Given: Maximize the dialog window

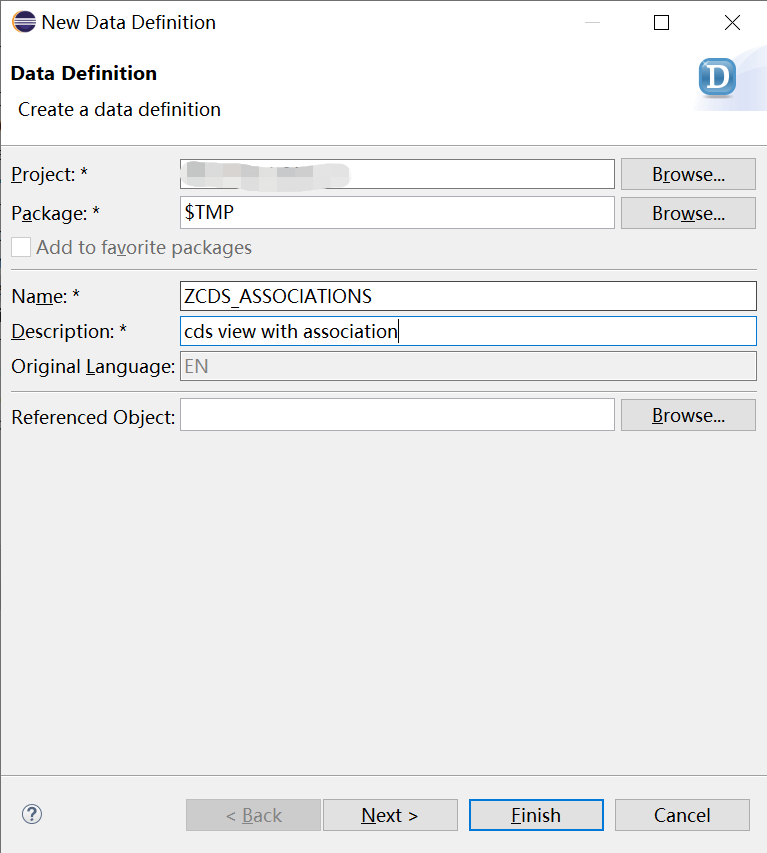Looking at the screenshot, I should click(661, 22).
